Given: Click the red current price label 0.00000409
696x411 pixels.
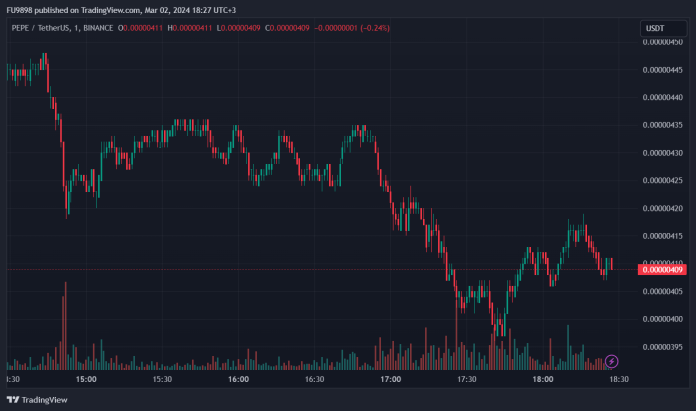Looking at the screenshot, I should [x=663, y=269].
